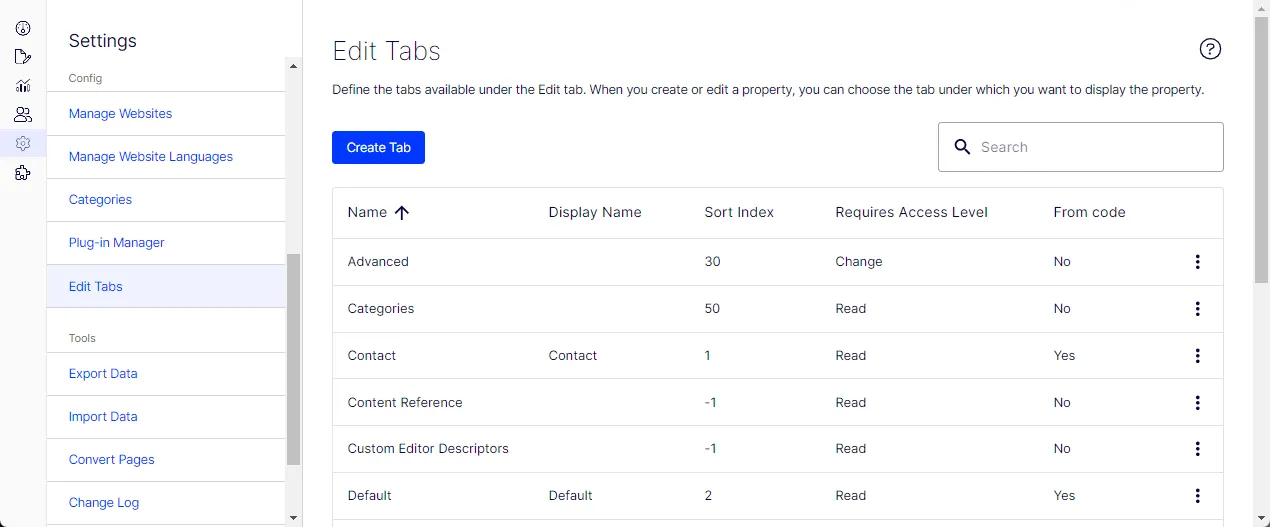Image resolution: width=1270 pixels, height=527 pixels.
Task: Select the Custom Editor Descriptors name cell
Action: [428, 449]
